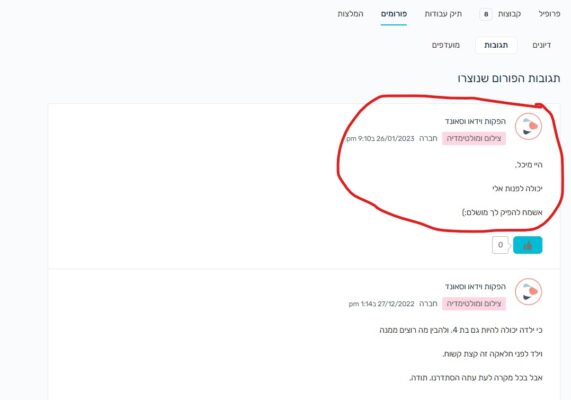Click צילום ומולטימדיה tag on 27/12/2022 reply
The image size is (571, 400).
pyautogui.click(x=474, y=303)
